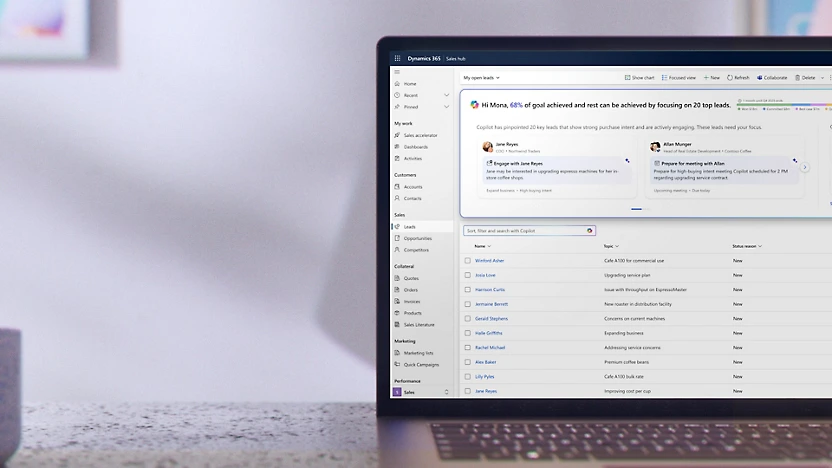Collapse the sidebar with the hamburger icon
The image size is (832, 468).
pyautogui.click(x=397, y=72)
